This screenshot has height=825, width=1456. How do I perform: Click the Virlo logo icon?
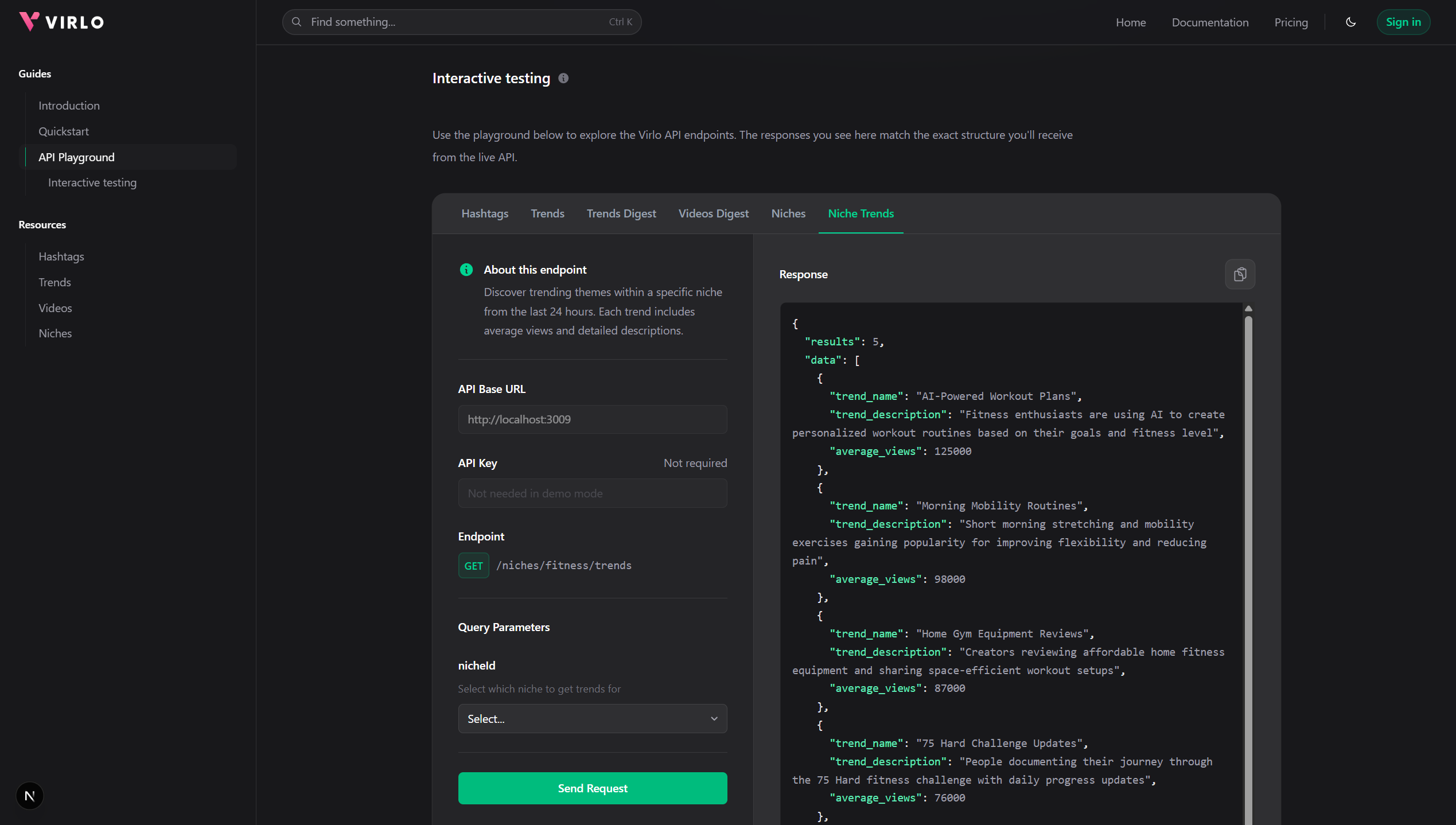click(x=29, y=22)
